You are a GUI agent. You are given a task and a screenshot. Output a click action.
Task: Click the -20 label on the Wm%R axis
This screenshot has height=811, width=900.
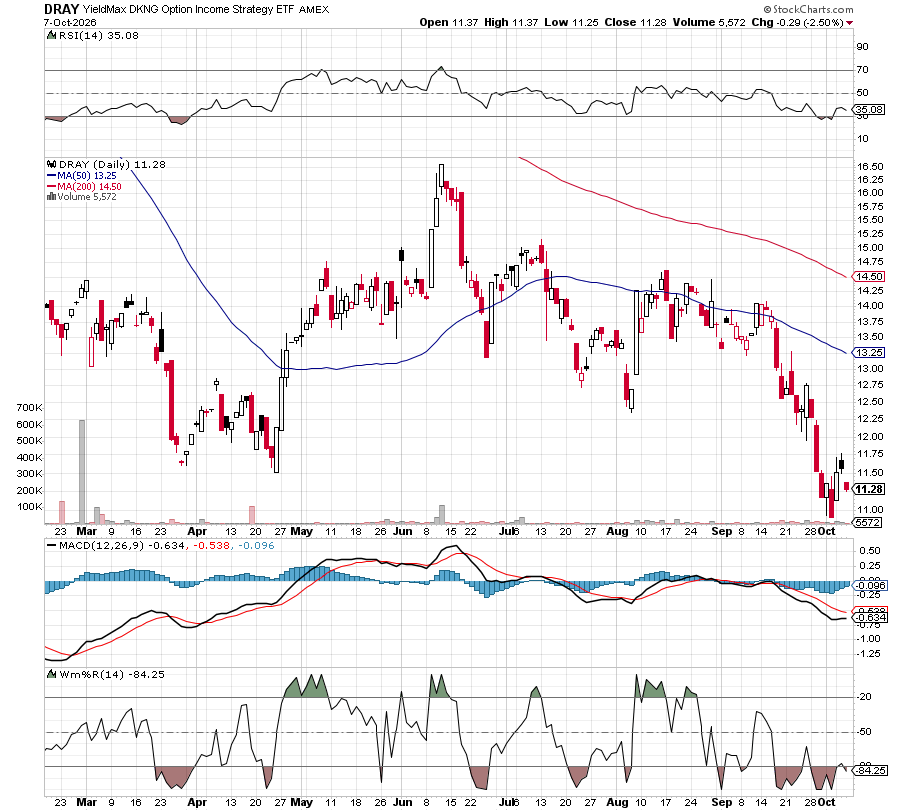tap(864, 697)
